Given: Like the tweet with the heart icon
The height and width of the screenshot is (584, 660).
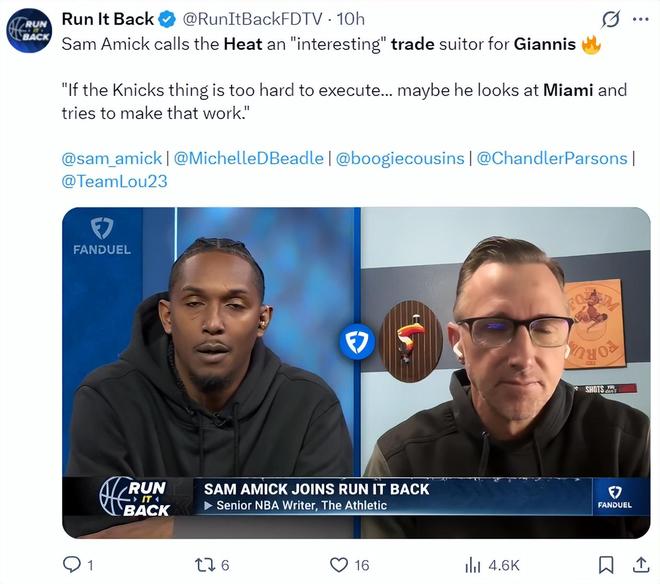Looking at the screenshot, I should (x=338, y=565).
